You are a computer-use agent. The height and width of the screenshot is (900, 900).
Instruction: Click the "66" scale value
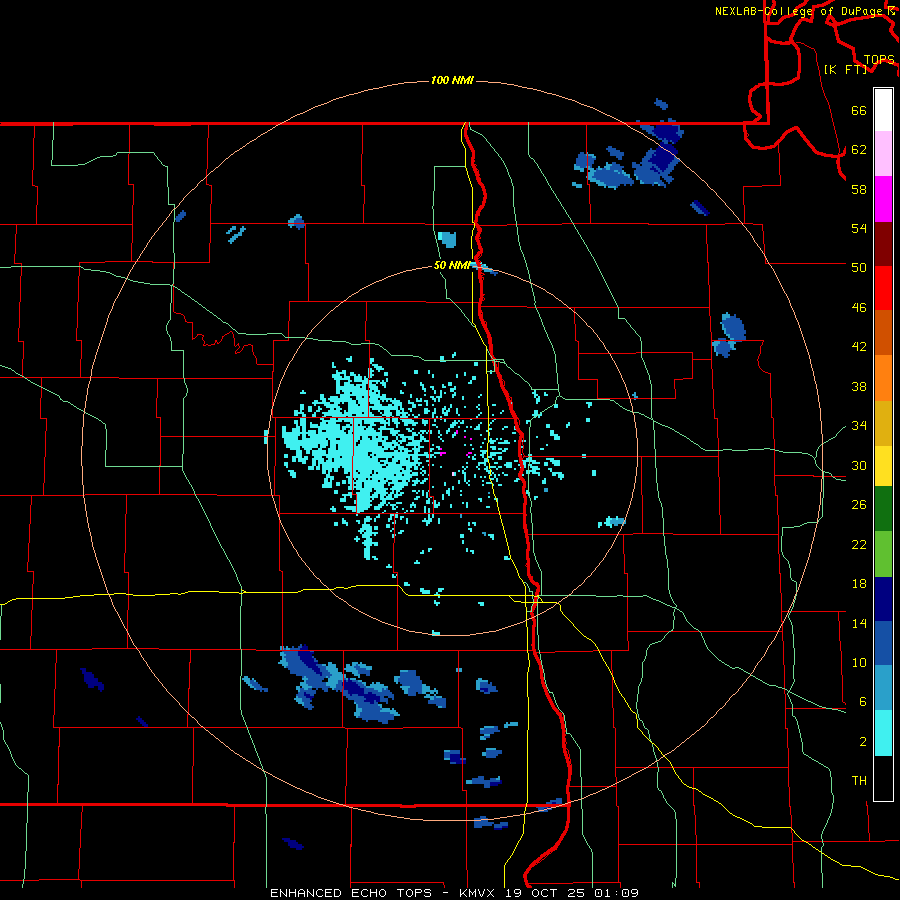859,110
